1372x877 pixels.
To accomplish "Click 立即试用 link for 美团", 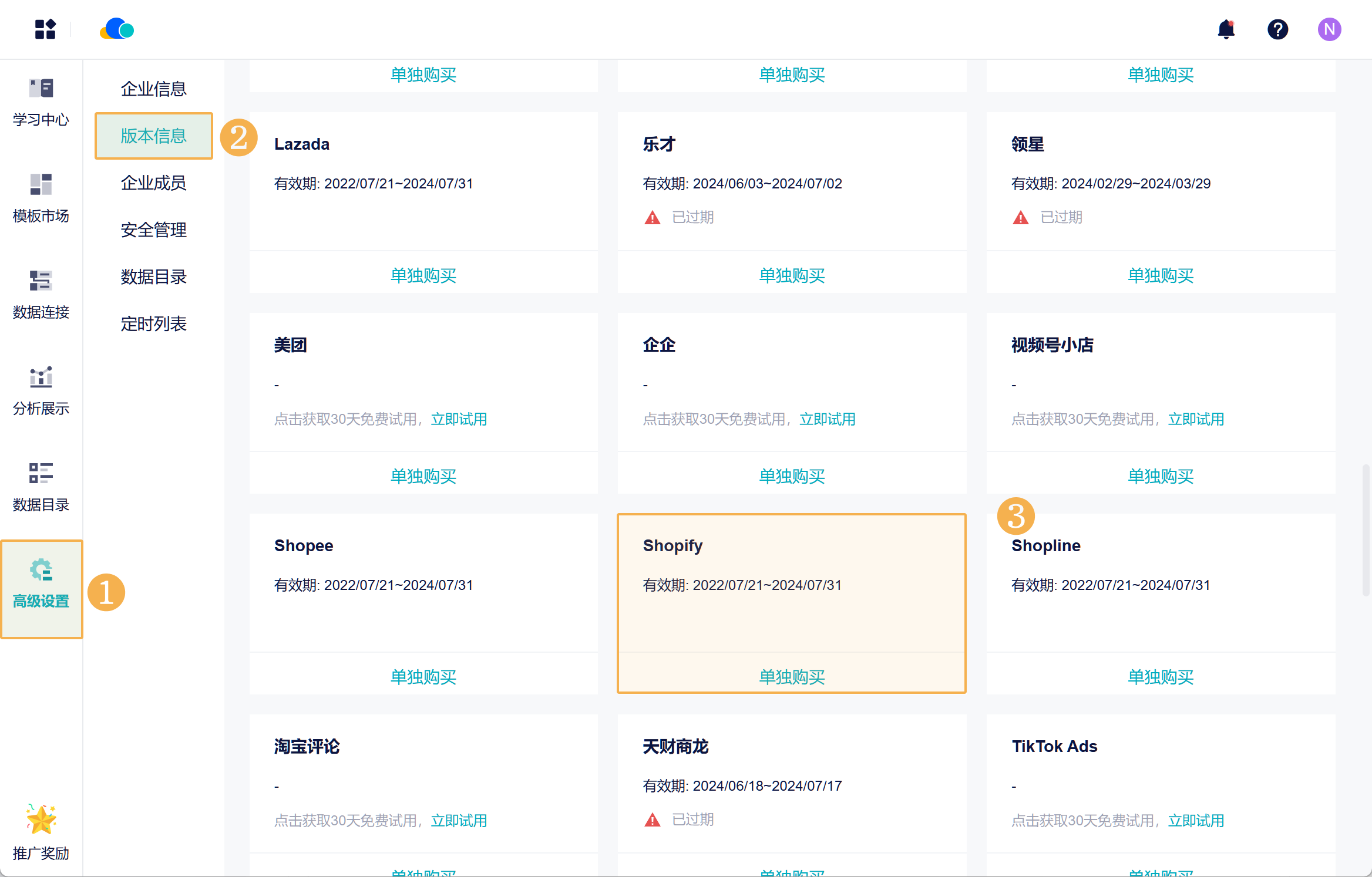I will [x=459, y=419].
